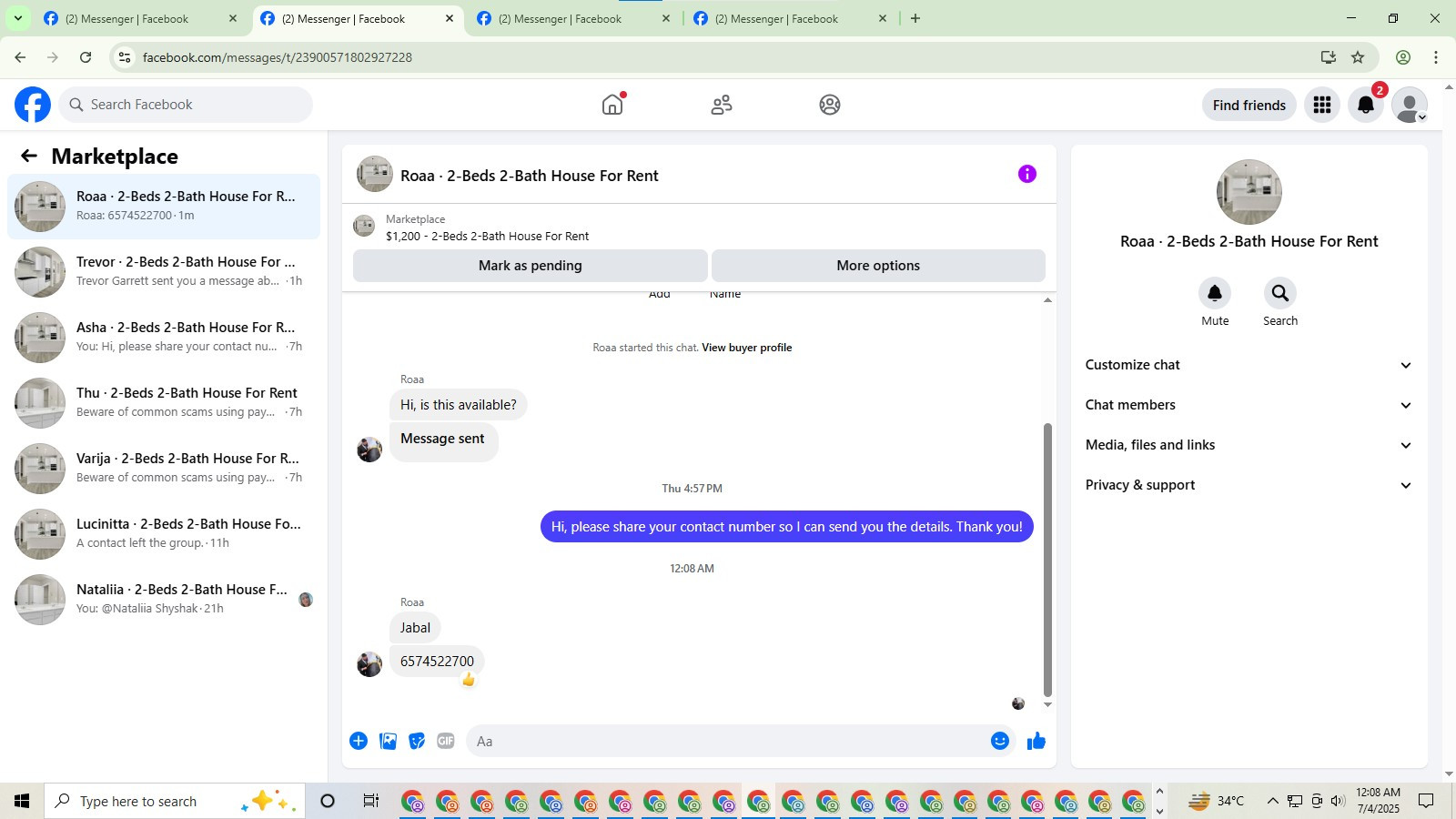Switch to the third Messenger browser tab
Image resolution: width=1456 pixels, height=819 pixels.
pos(573,18)
